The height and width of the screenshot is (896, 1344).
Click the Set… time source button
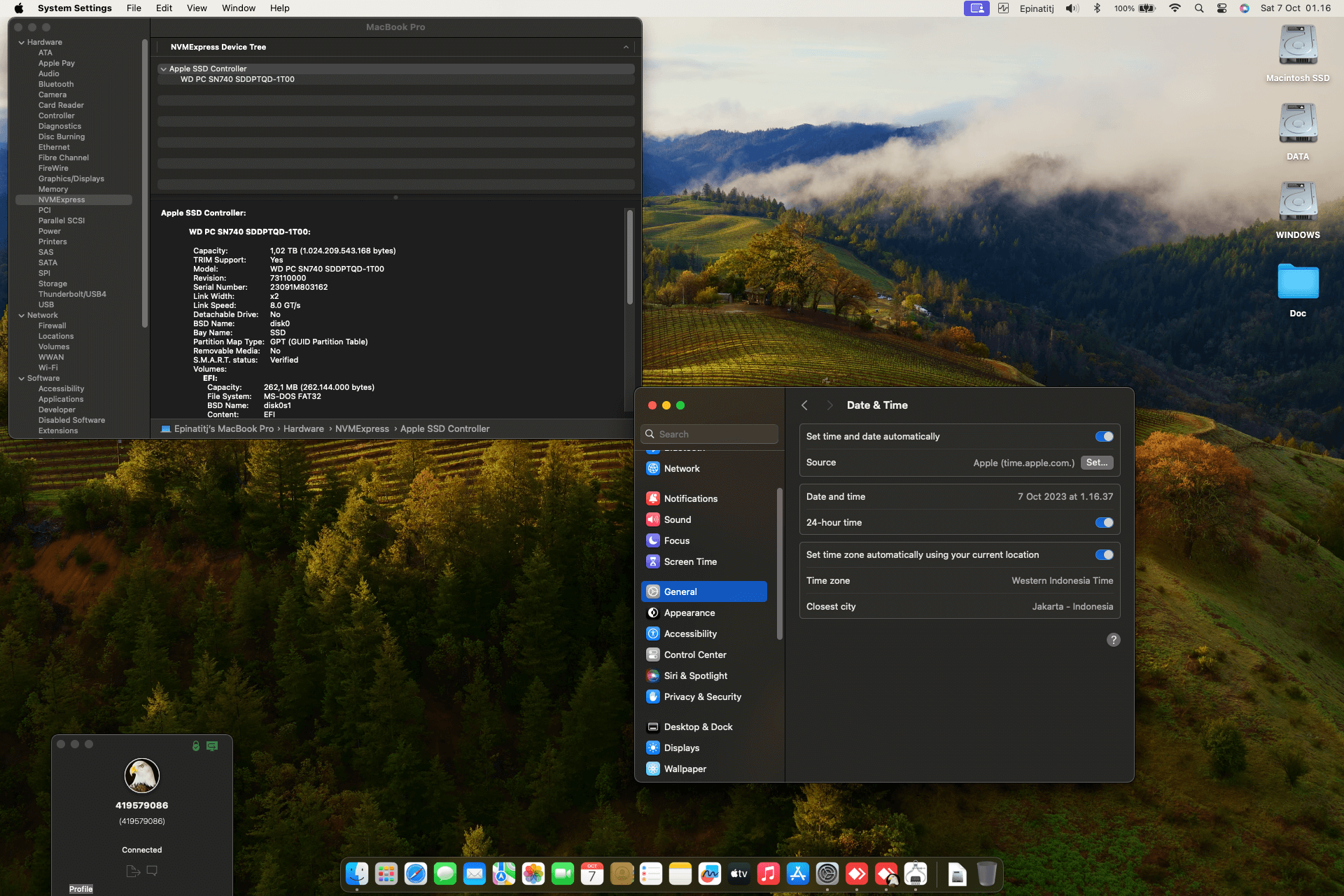tap(1096, 463)
